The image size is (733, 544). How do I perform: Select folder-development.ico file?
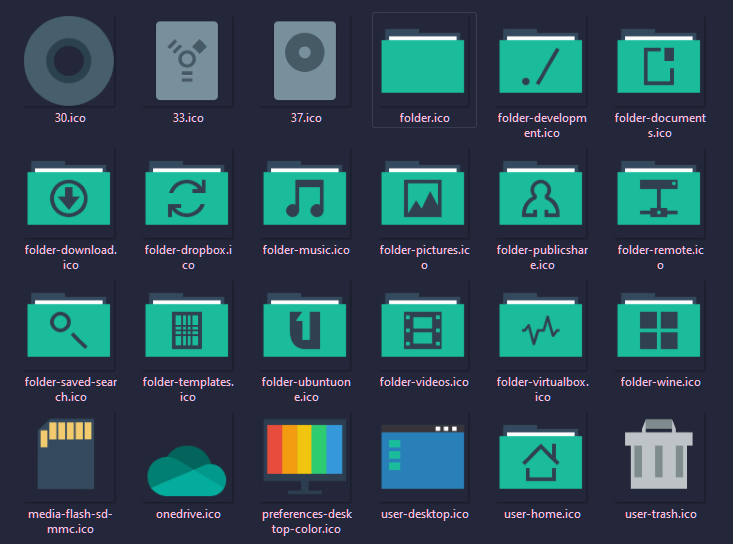pos(542,64)
